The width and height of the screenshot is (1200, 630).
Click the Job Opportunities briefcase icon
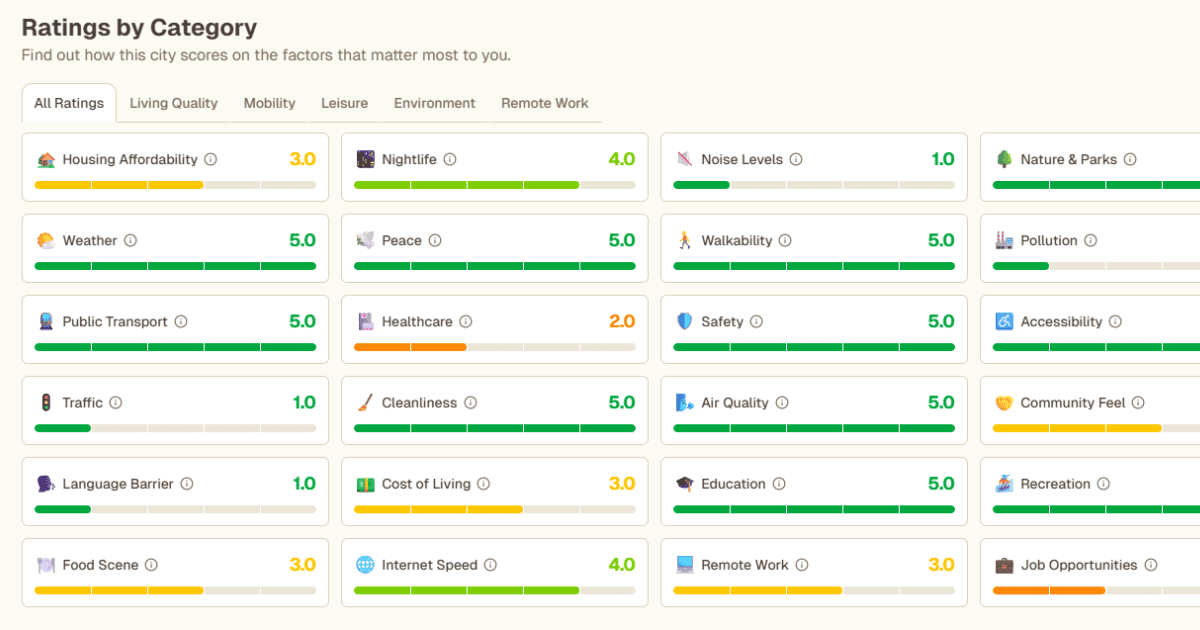(x=1004, y=565)
